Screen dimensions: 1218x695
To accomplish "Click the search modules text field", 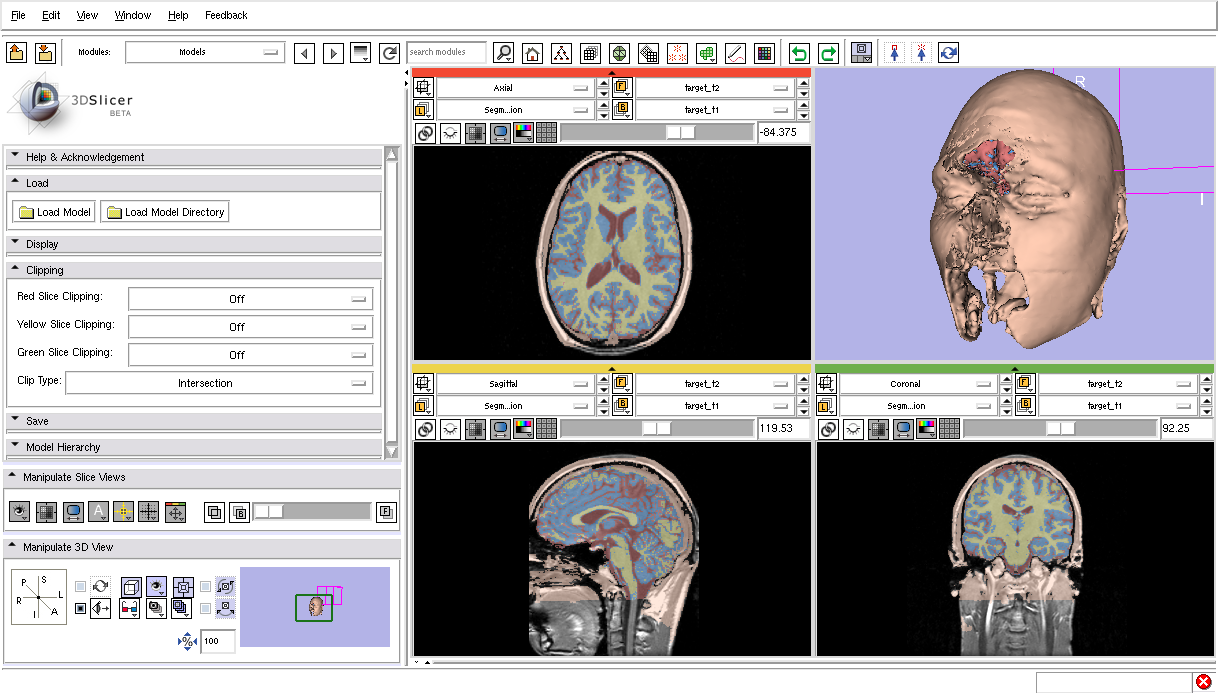I will 446,52.
